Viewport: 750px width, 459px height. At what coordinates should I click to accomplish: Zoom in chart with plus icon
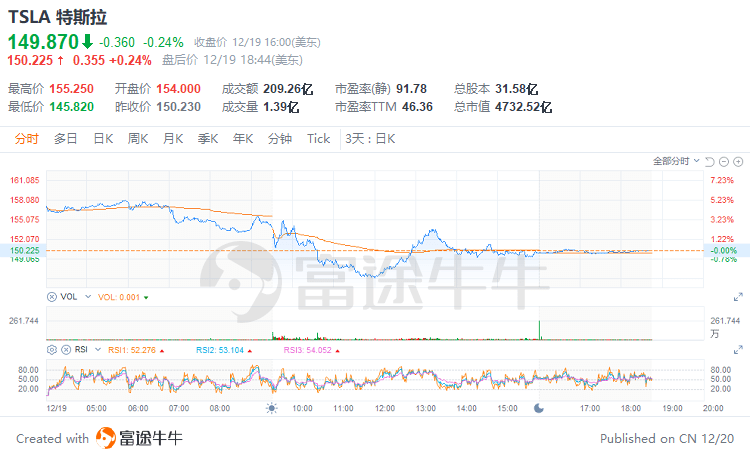tap(739, 162)
